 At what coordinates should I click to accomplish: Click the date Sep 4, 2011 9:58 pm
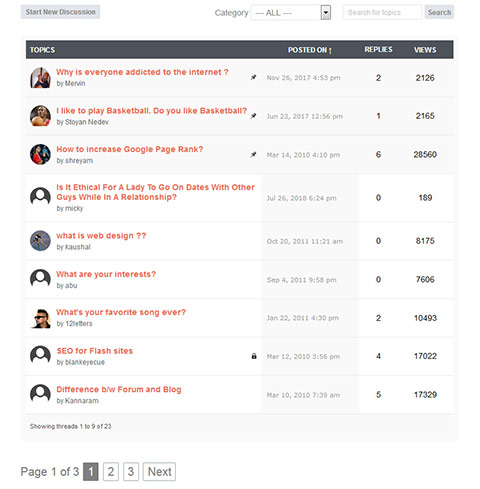click(301, 280)
